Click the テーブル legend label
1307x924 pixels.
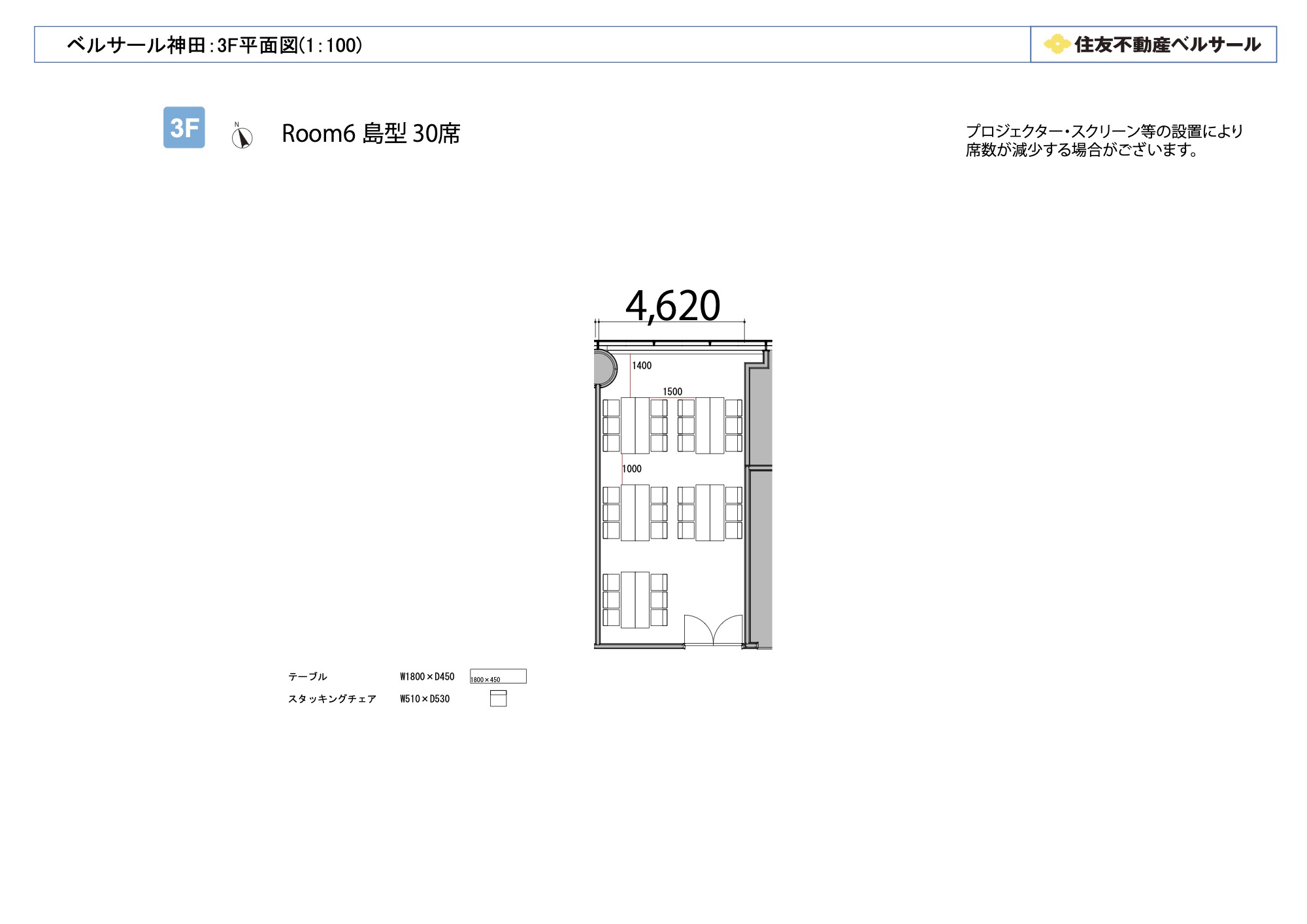(x=307, y=676)
